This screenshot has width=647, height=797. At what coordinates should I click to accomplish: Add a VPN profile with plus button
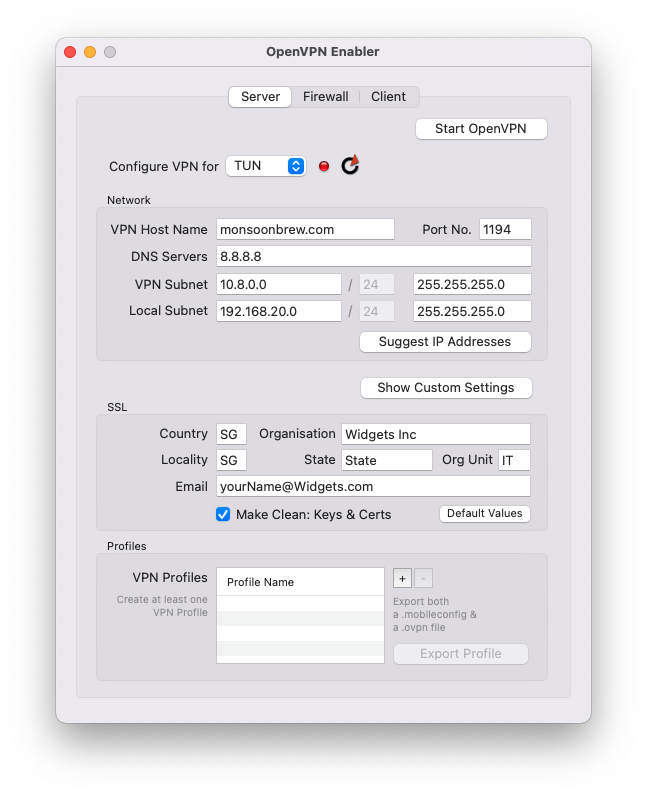point(402,579)
